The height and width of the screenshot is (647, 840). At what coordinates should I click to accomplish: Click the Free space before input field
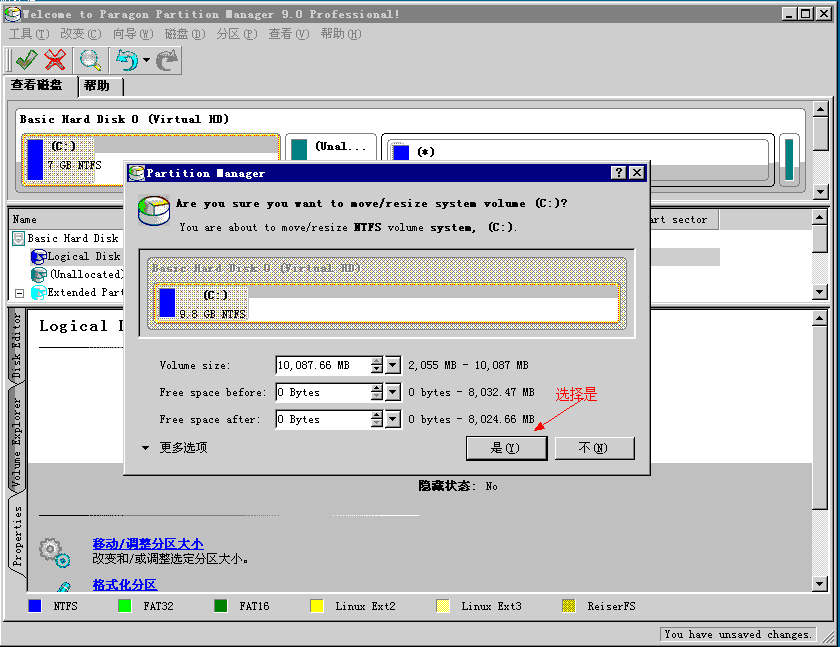click(x=322, y=393)
